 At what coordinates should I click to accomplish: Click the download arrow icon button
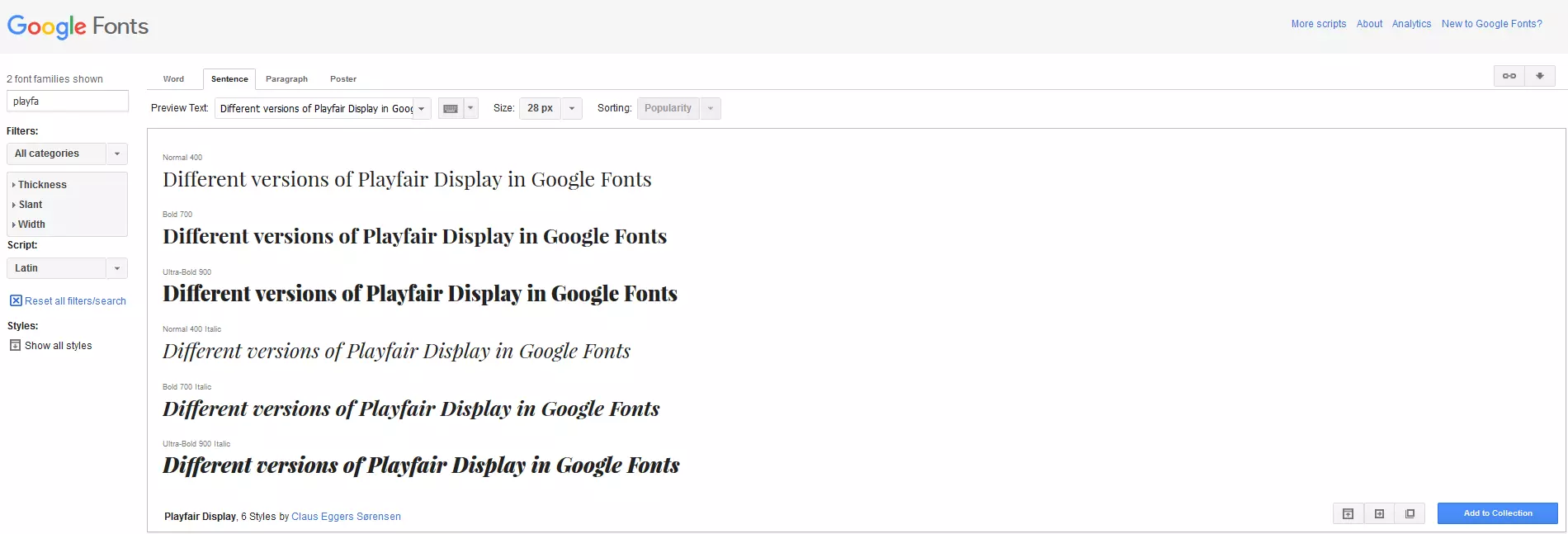click(1540, 76)
